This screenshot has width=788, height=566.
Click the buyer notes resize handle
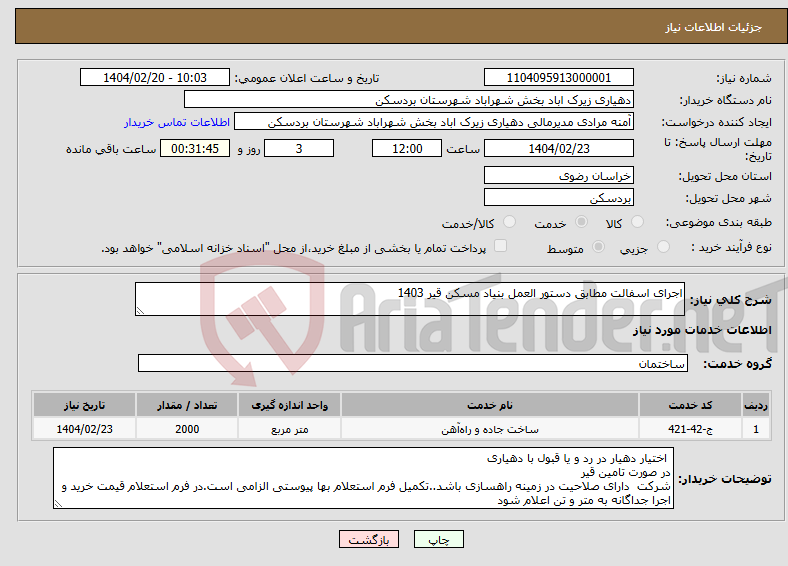pos(58,504)
